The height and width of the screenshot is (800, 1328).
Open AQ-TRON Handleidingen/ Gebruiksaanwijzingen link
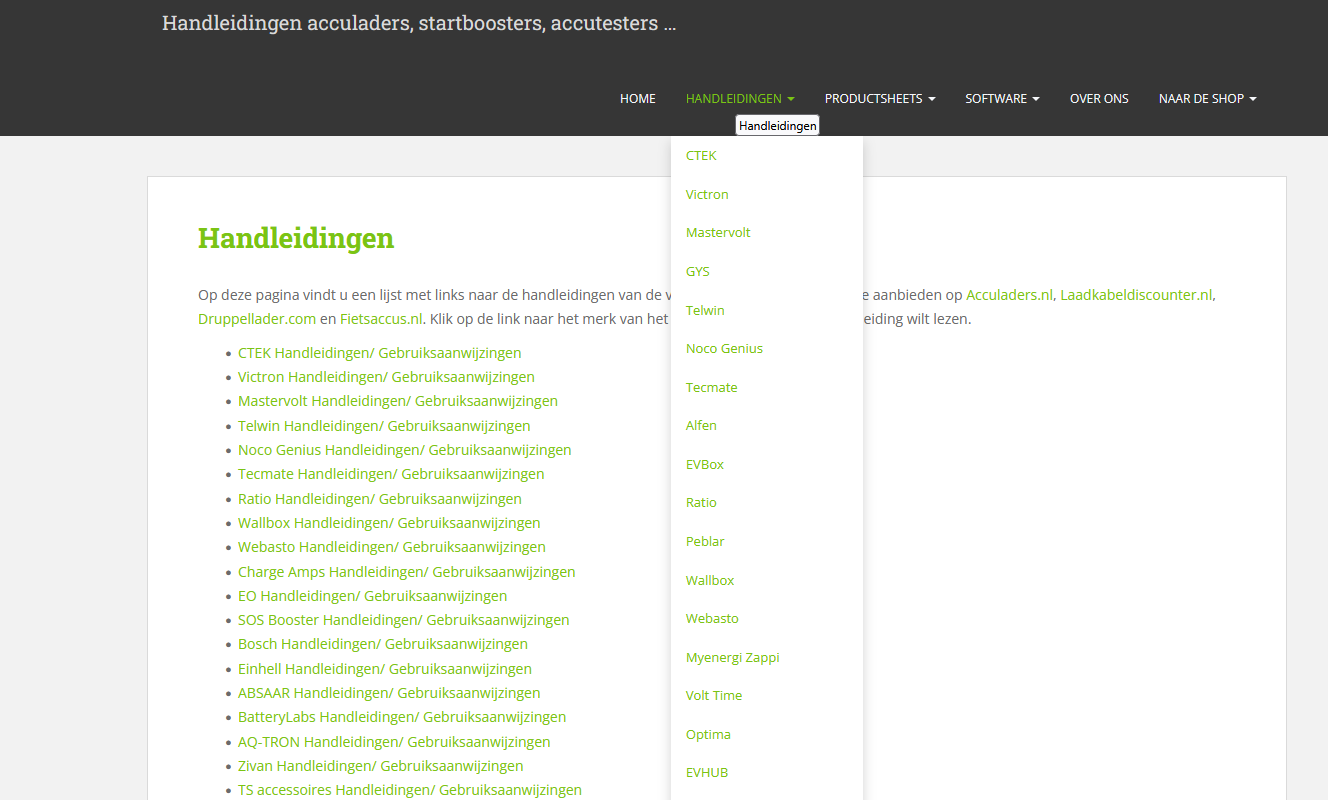tap(394, 742)
